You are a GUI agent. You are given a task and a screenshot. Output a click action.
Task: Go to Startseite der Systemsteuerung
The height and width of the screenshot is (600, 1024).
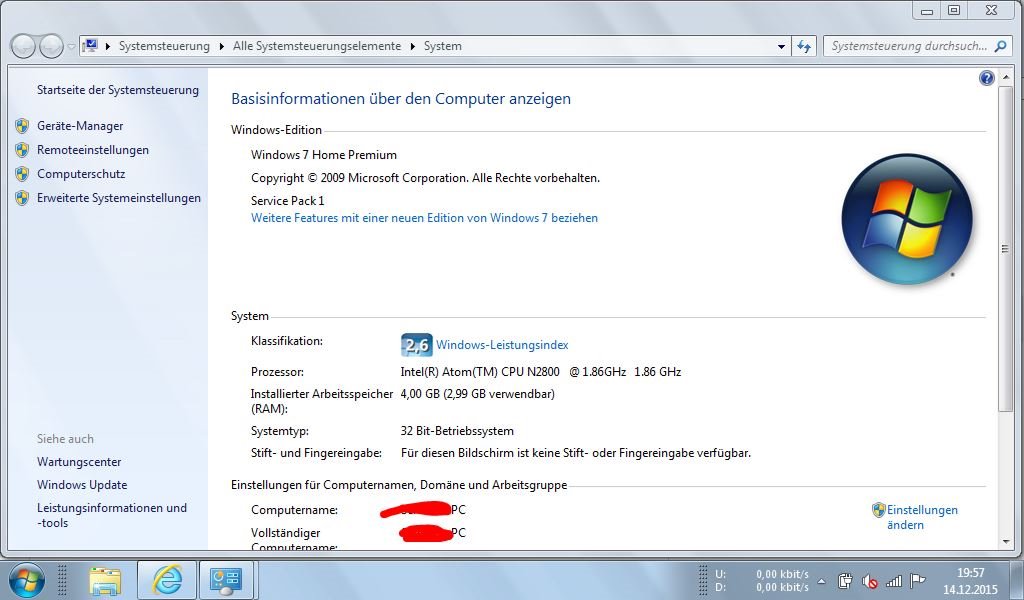click(x=118, y=90)
